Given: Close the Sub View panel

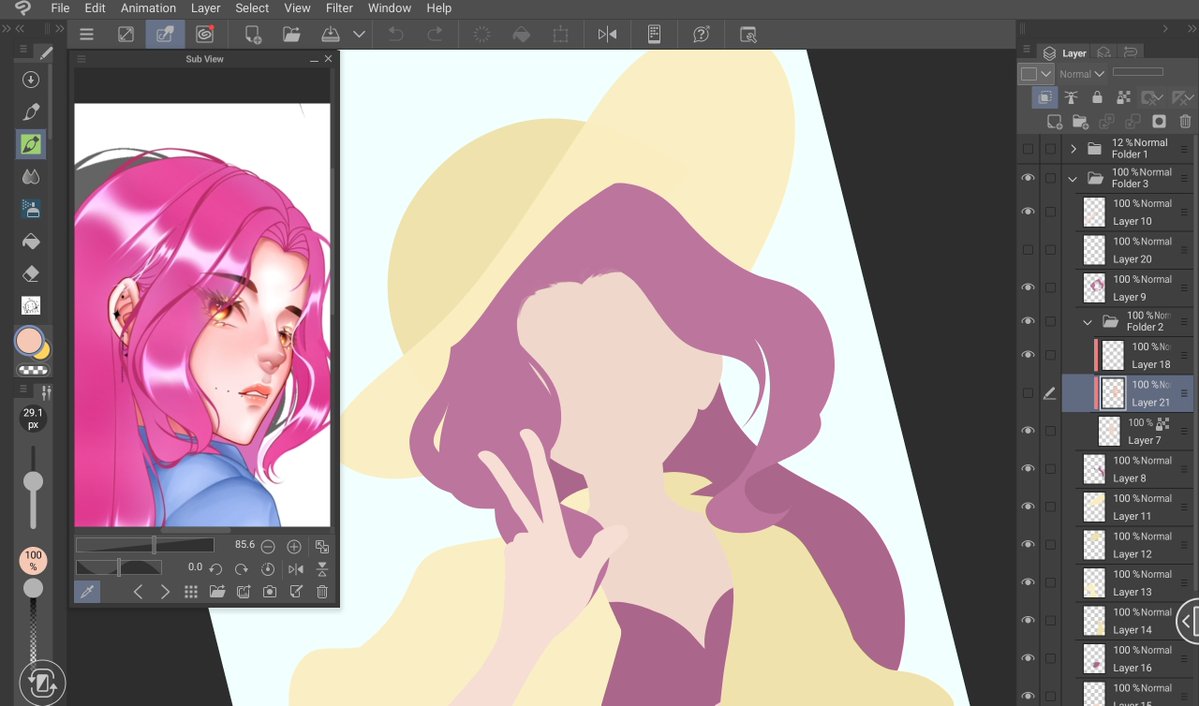Looking at the screenshot, I should pyautogui.click(x=328, y=58).
